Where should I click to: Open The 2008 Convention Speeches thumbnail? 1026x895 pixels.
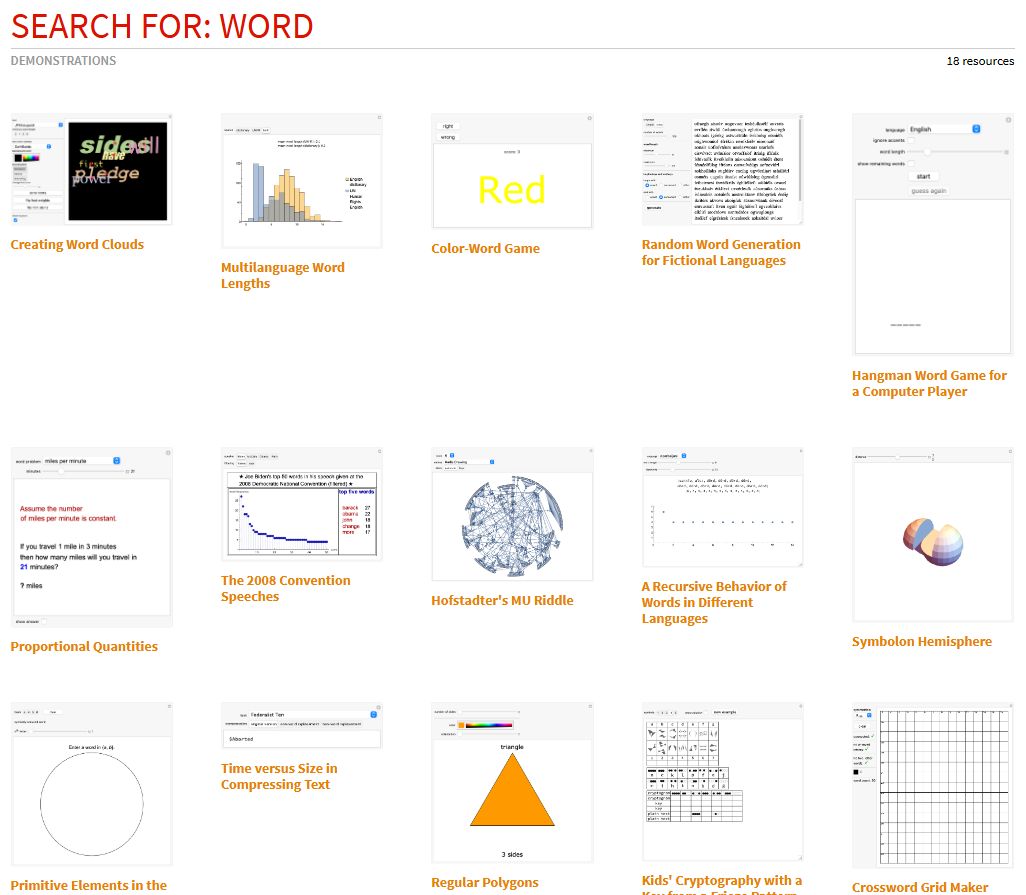[x=302, y=504]
